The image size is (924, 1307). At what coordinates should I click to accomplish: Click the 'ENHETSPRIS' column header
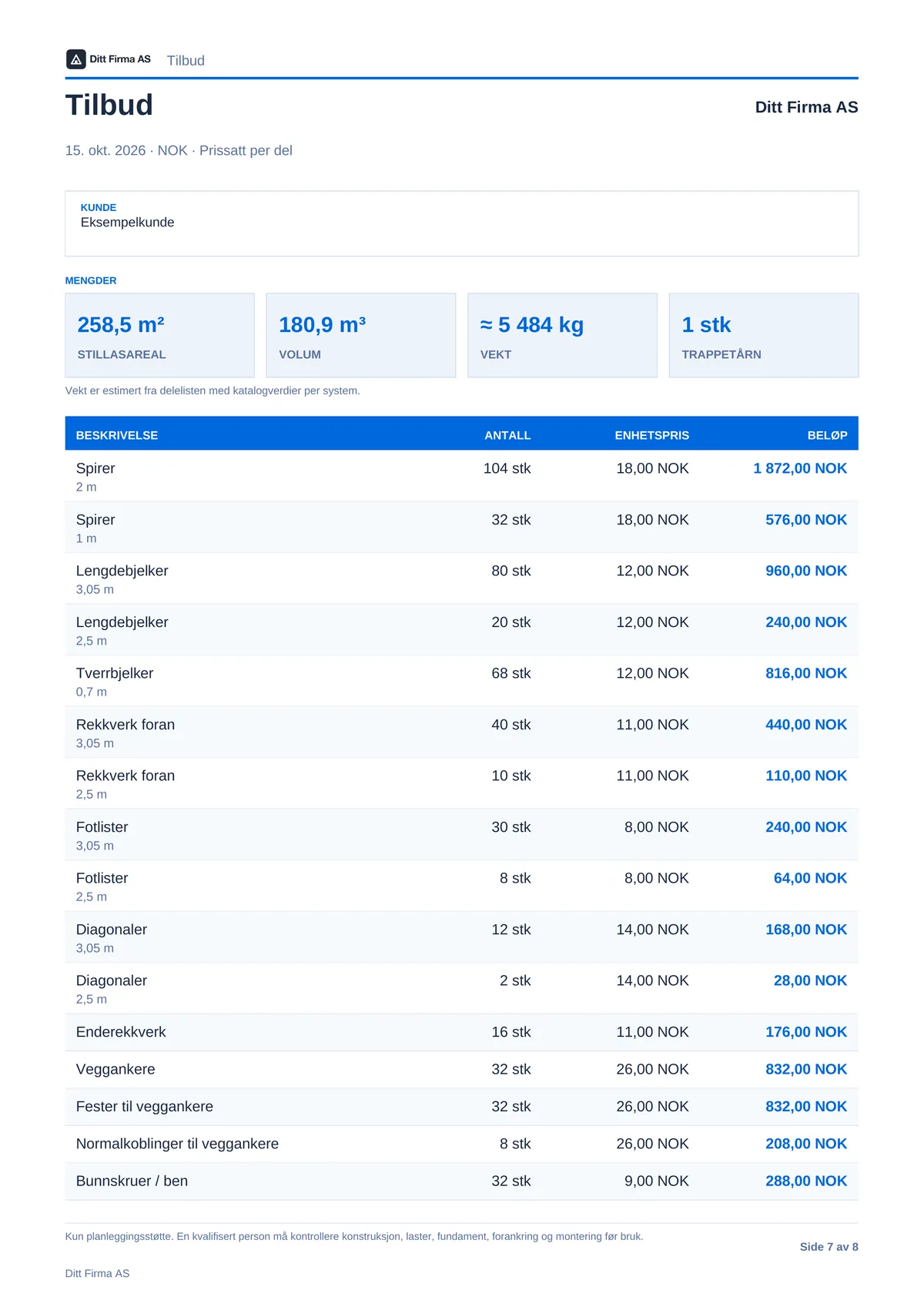(x=651, y=435)
